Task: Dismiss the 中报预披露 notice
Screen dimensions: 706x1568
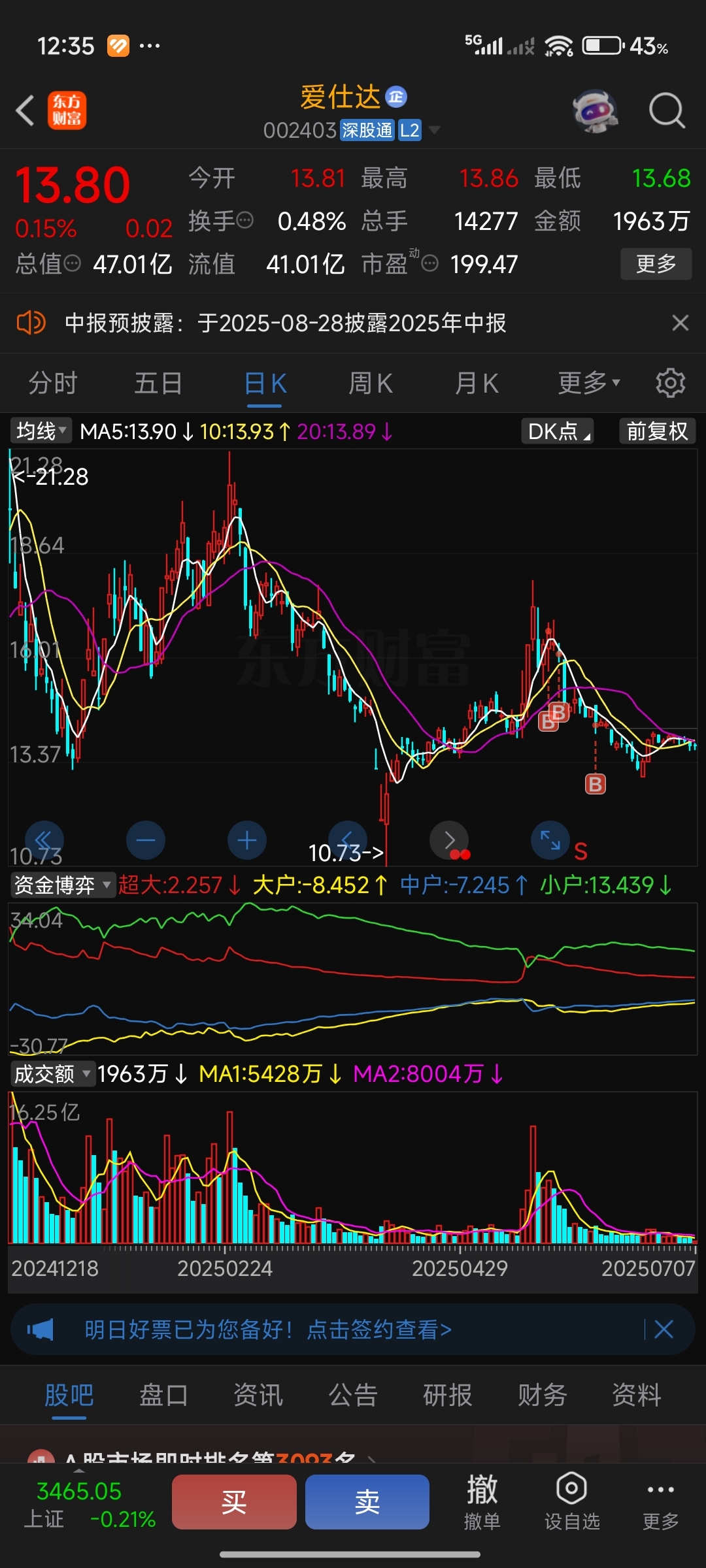Action: click(x=681, y=323)
